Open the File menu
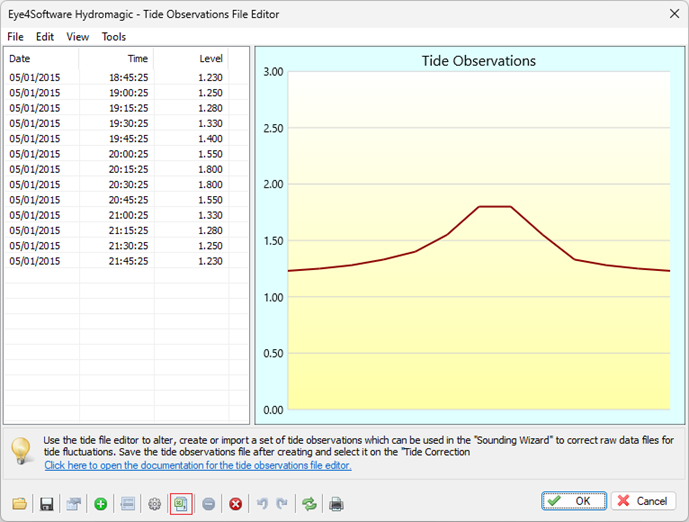689x522 pixels. click(15, 37)
